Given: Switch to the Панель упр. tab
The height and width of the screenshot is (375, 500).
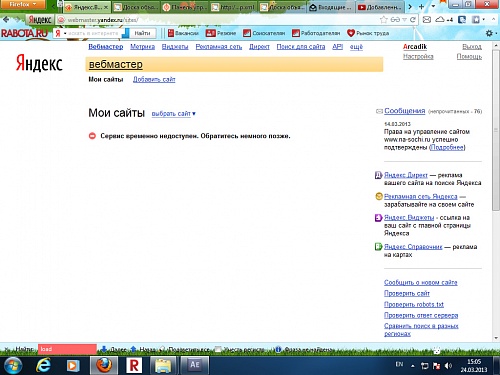Looking at the screenshot, I should [x=185, y=7].
